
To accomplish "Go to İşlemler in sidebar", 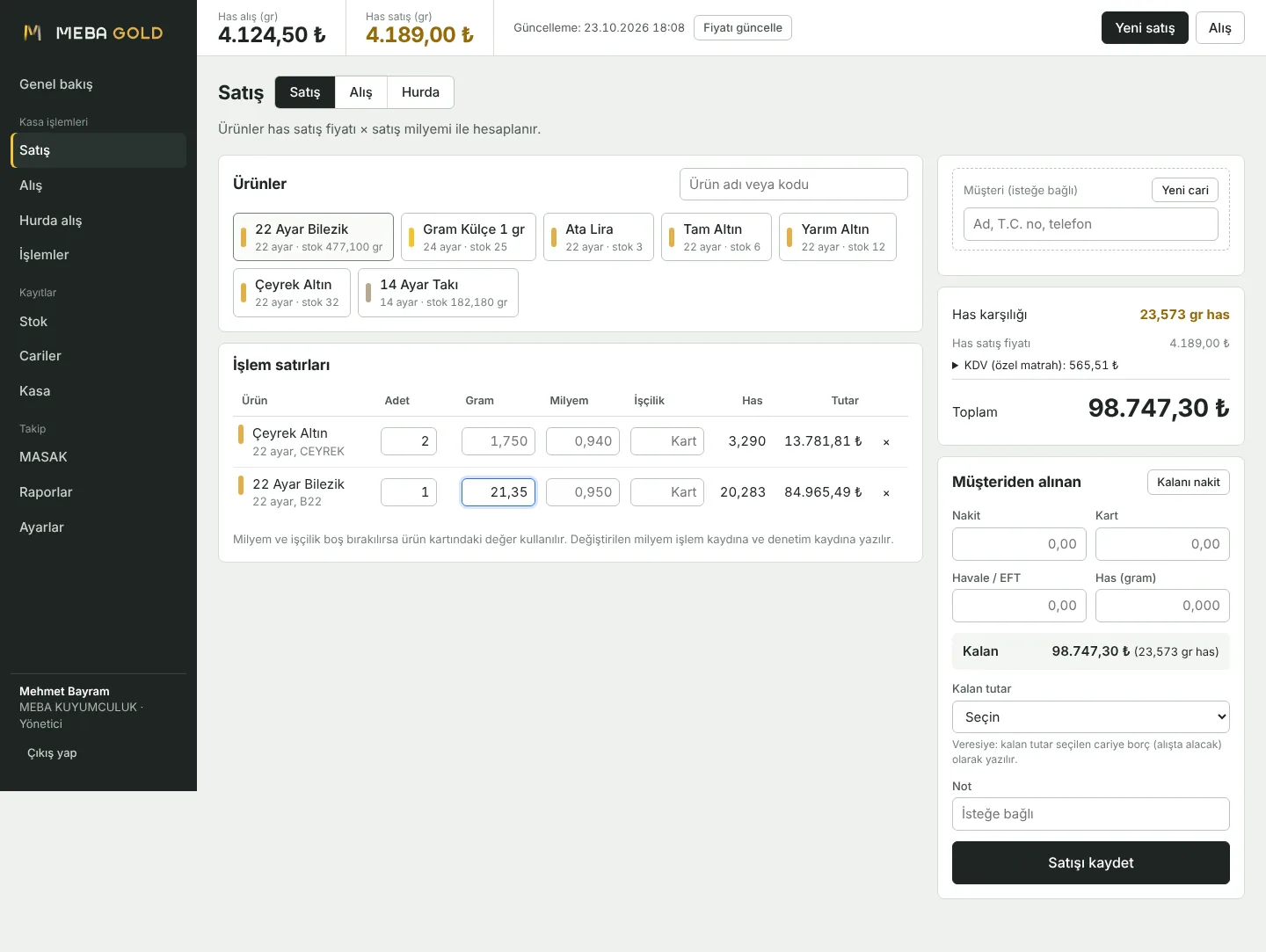I will coord(98,255).
